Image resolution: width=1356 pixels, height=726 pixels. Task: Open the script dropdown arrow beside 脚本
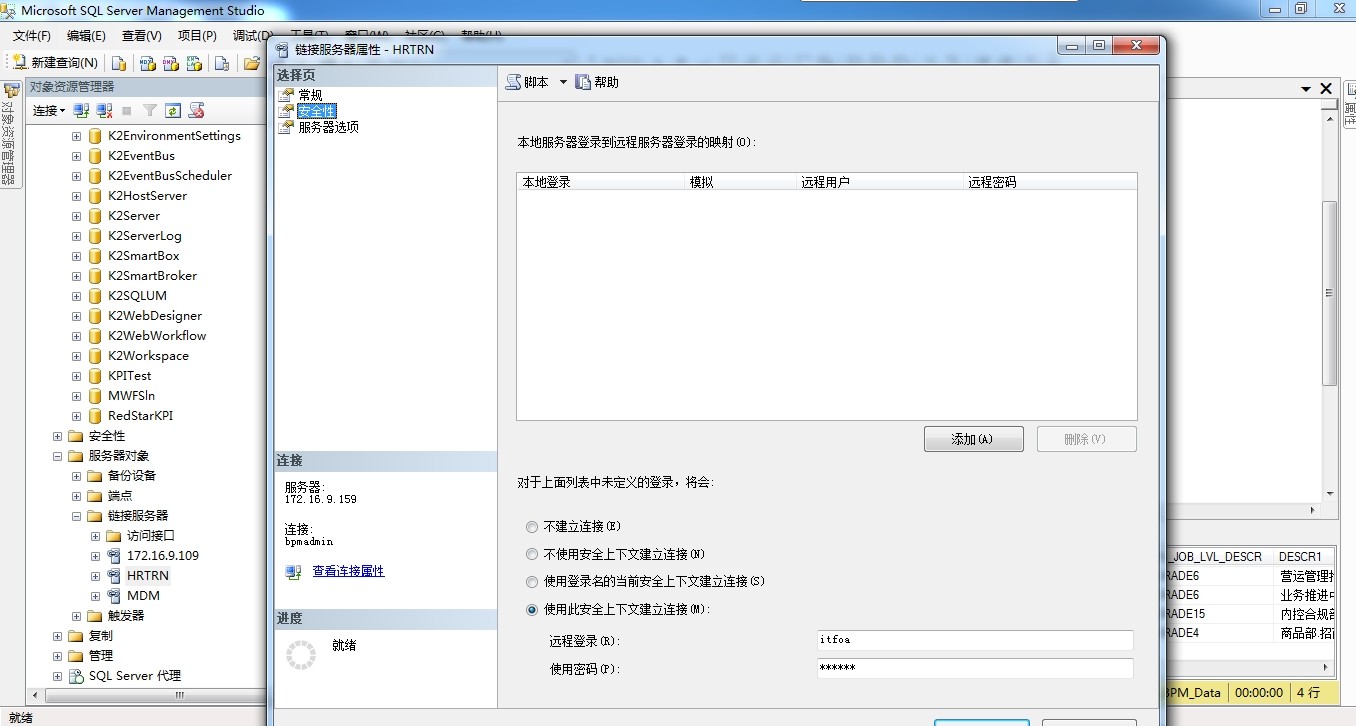click(x=563, y=82)
